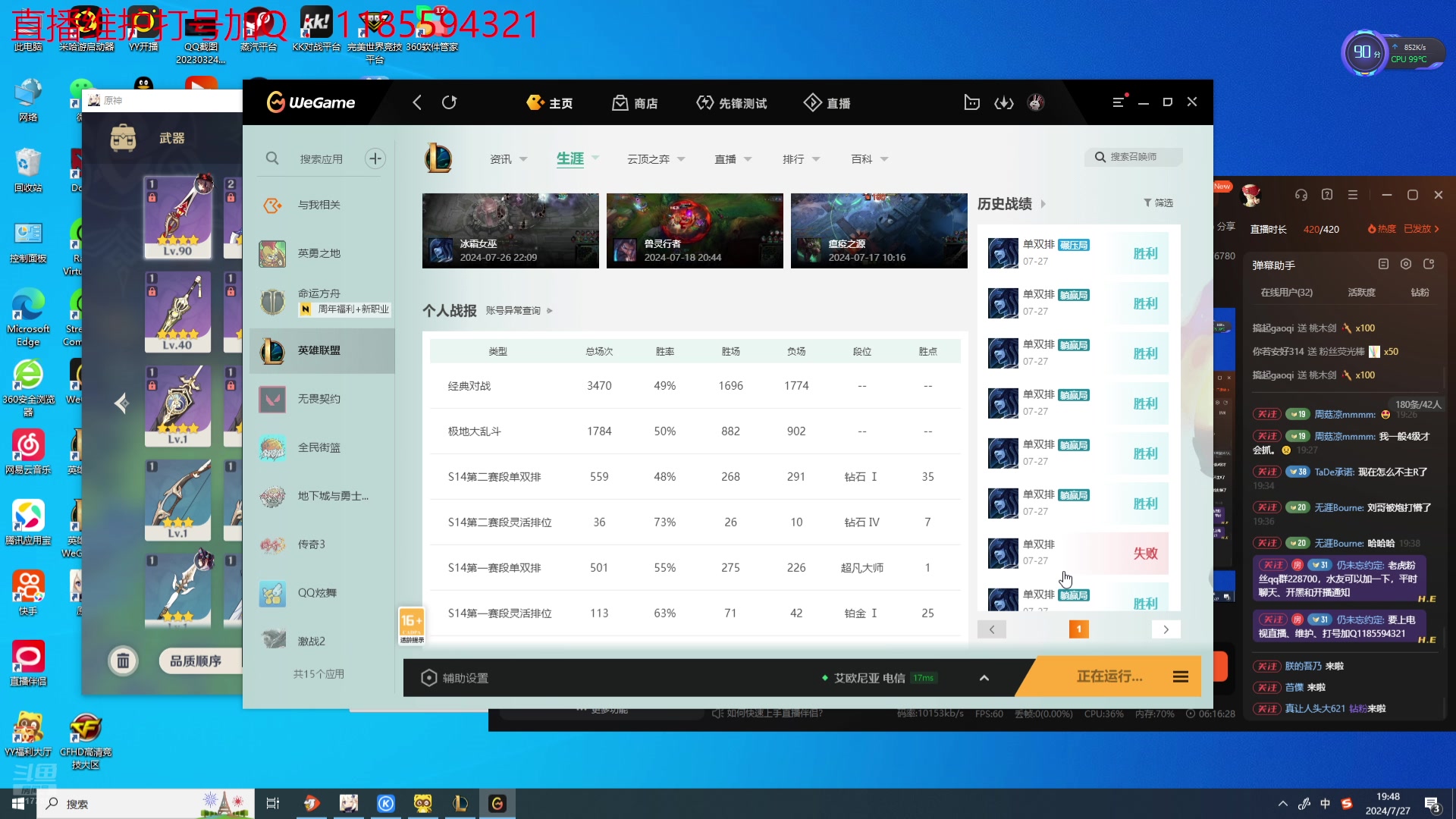The image size is (1456, 819).
Task: Open League of Legends taskbar icon
Action: [x=460, y=804]
